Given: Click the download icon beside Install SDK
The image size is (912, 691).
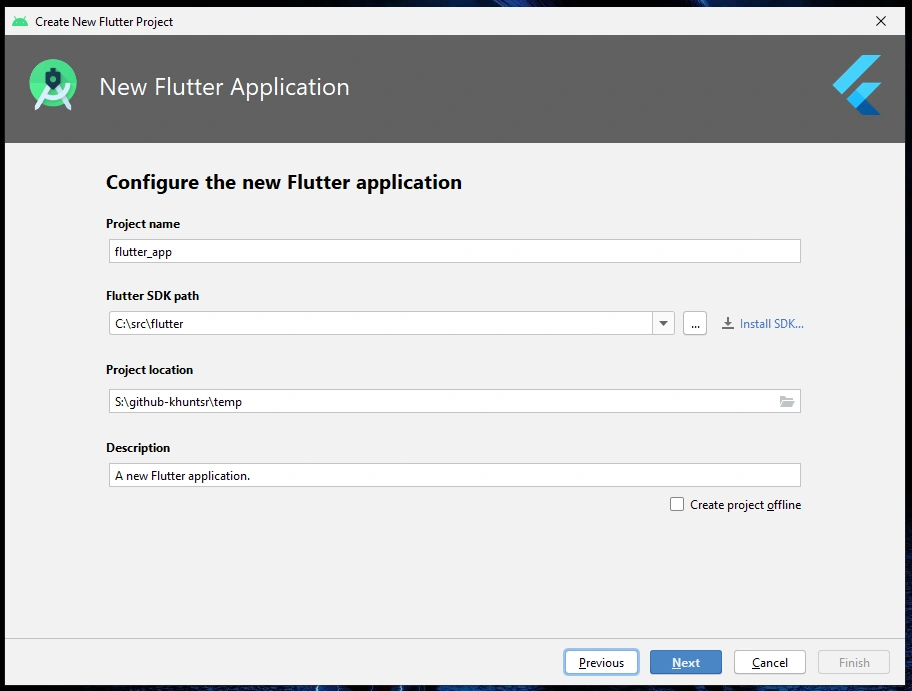Looking at the screenshot, I should (x=728, y=323).
